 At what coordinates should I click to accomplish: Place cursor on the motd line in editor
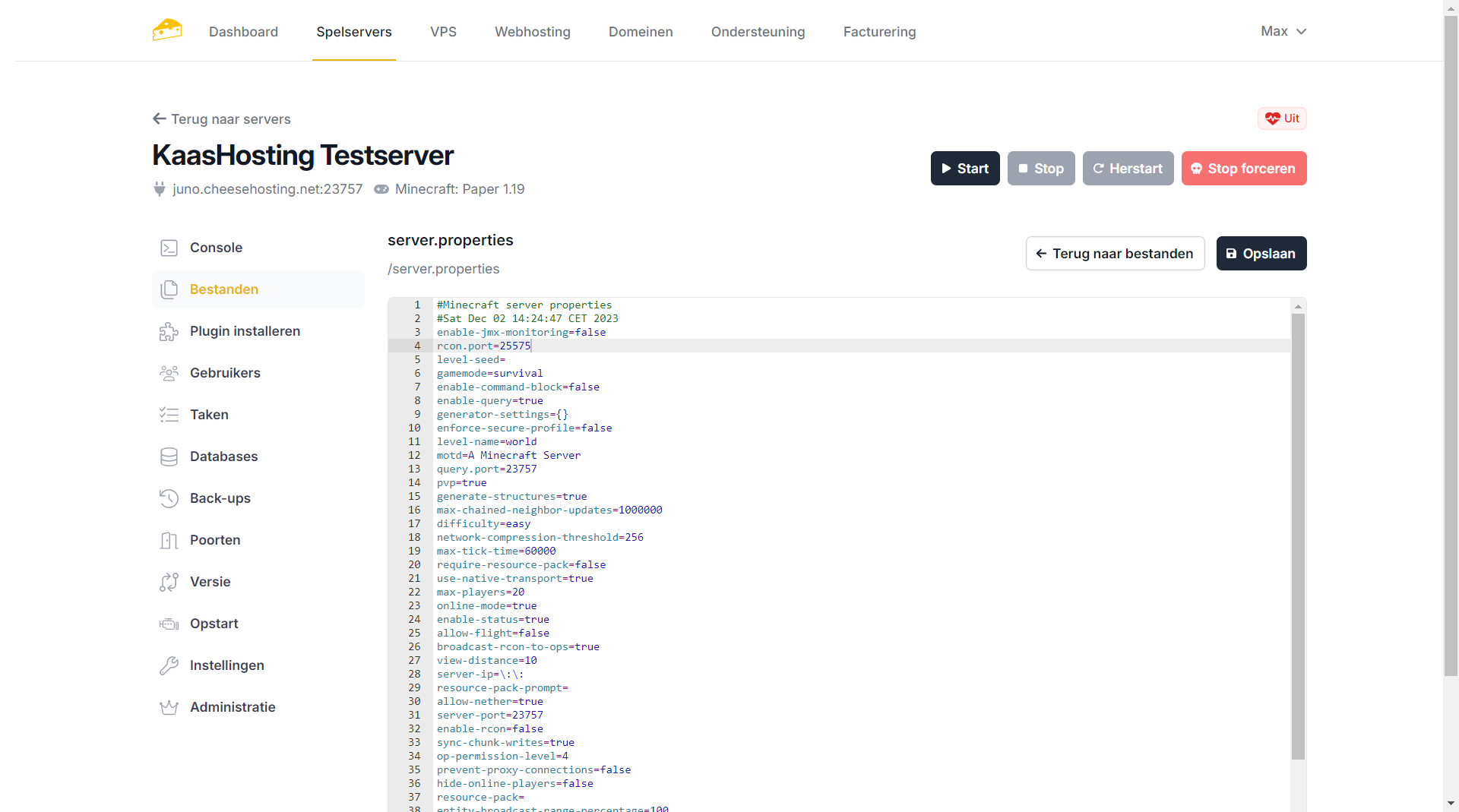pos(508,456)
